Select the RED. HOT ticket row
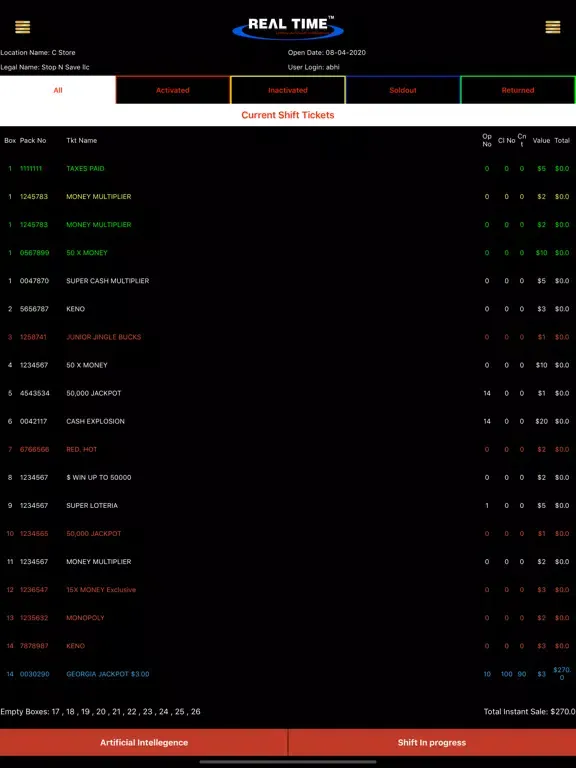Screen dimensions: 576x768 coord(288,449)
